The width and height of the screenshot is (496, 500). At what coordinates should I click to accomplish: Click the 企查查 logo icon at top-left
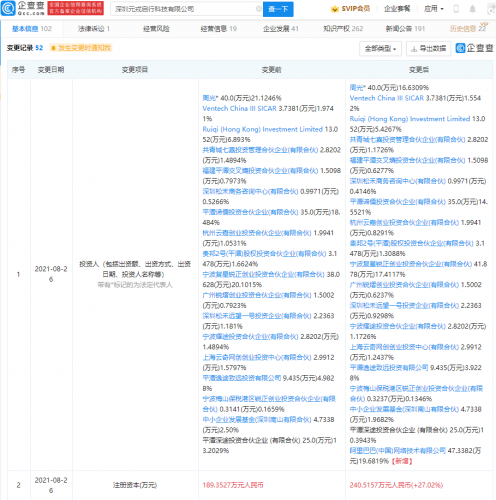tap(8, 9)
